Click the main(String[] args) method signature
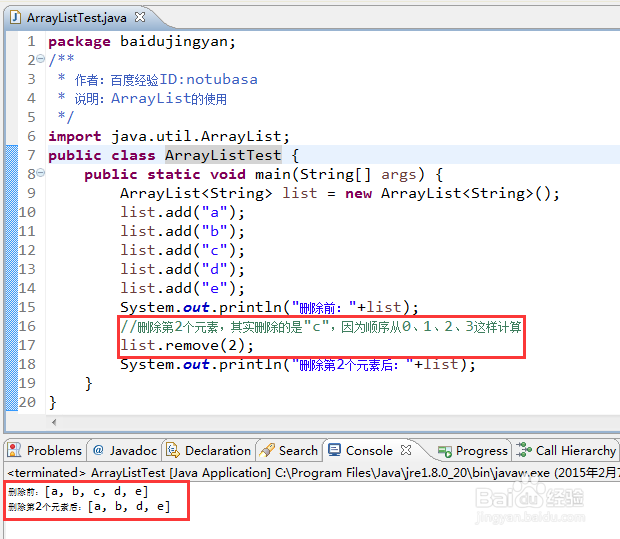 (x=340, y=174)
